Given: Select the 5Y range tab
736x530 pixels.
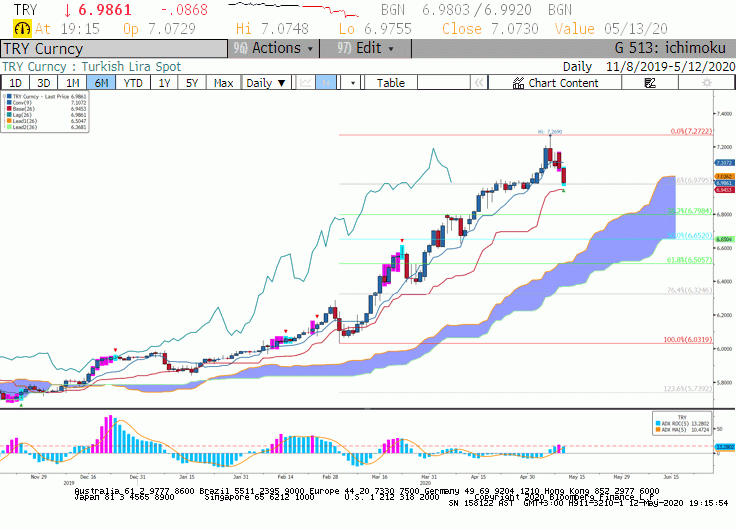Looking at the screenshot, I should (x=192, y=83).
